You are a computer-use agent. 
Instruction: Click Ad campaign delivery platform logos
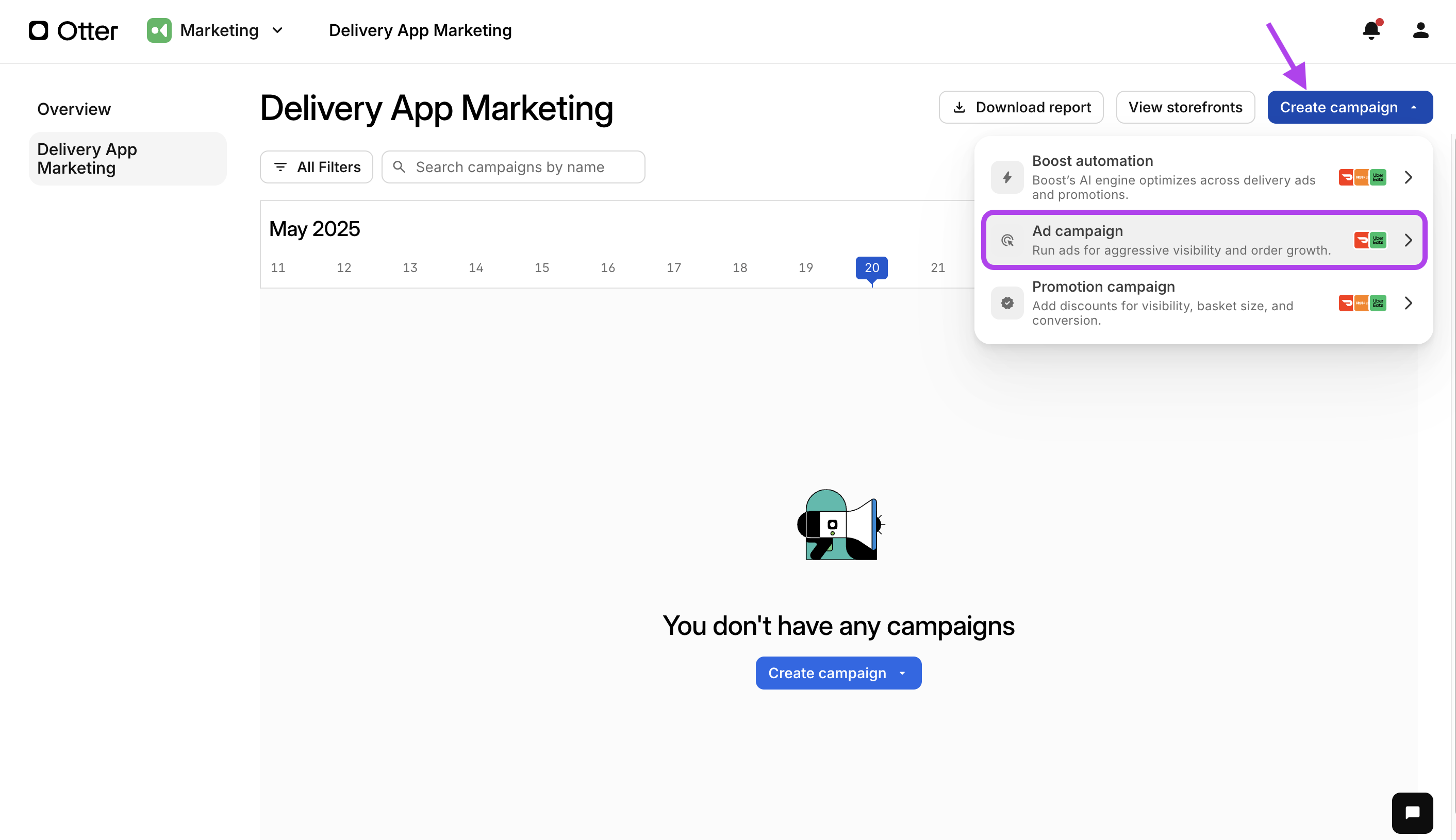pyautogui.click(x=1370, y=240)
